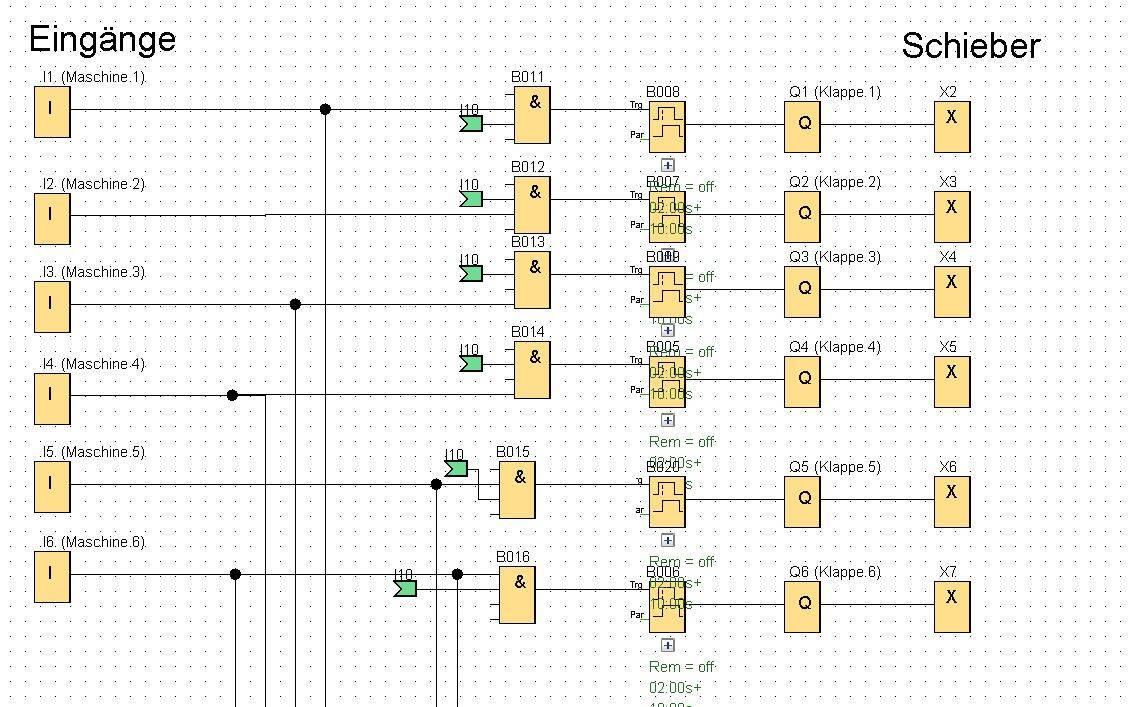The image size is (1128, 707).
Task: Click the X7 open connector block
Action: pyautogui.click(x=951, y=606)
